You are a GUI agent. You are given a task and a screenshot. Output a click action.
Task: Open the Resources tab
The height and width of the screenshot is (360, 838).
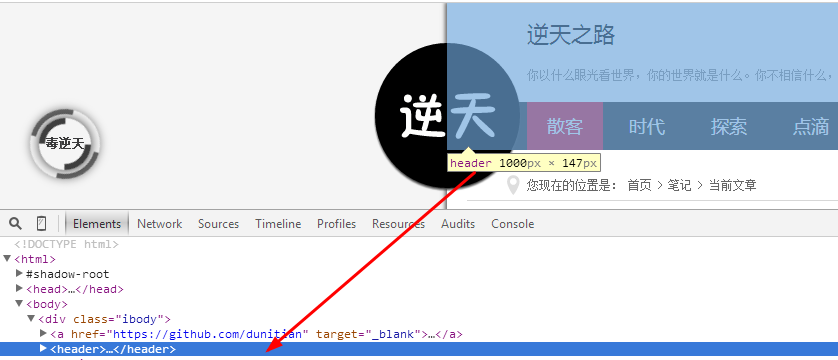pos(398,224)
